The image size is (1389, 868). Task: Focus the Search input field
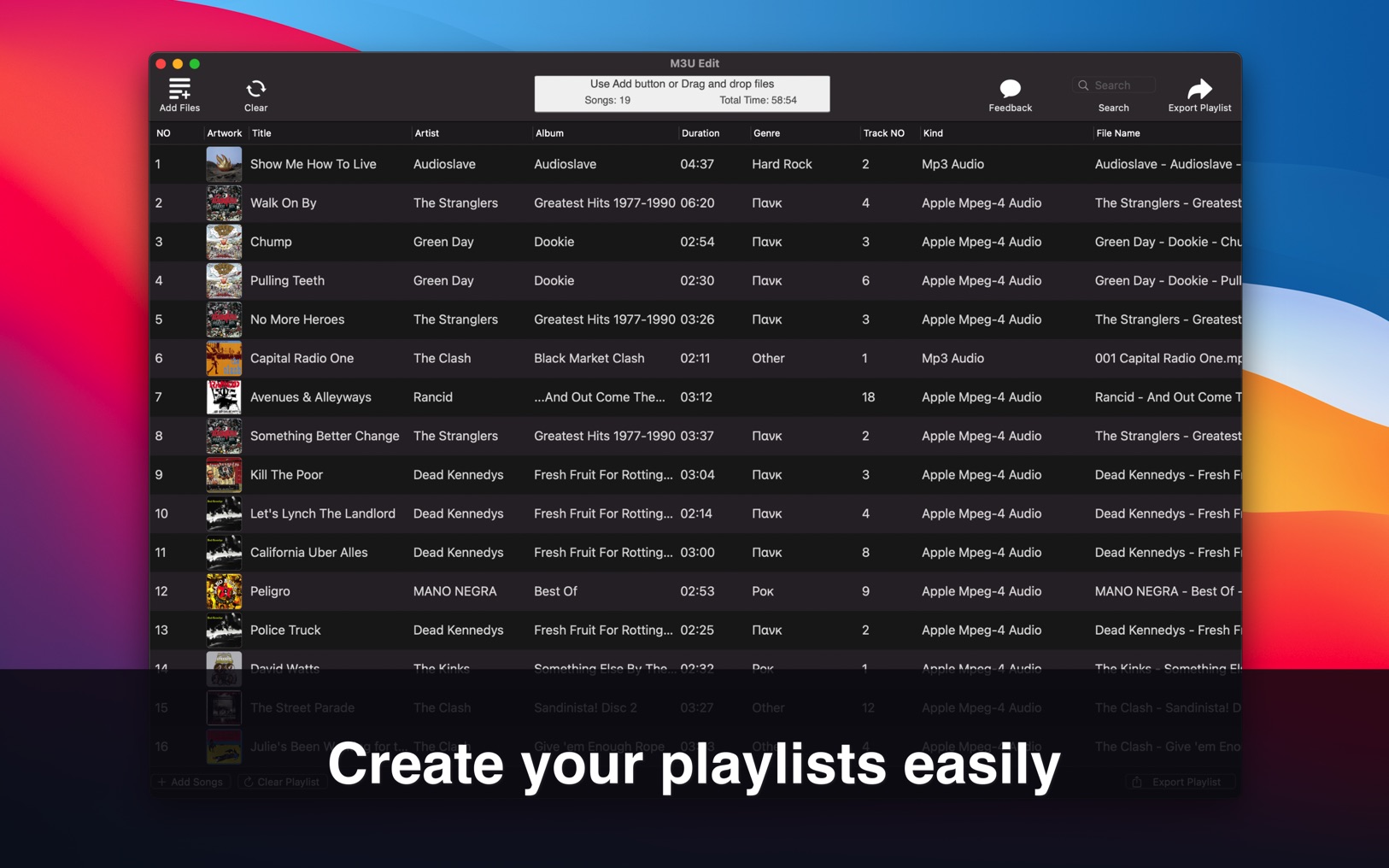point(1114,85)
